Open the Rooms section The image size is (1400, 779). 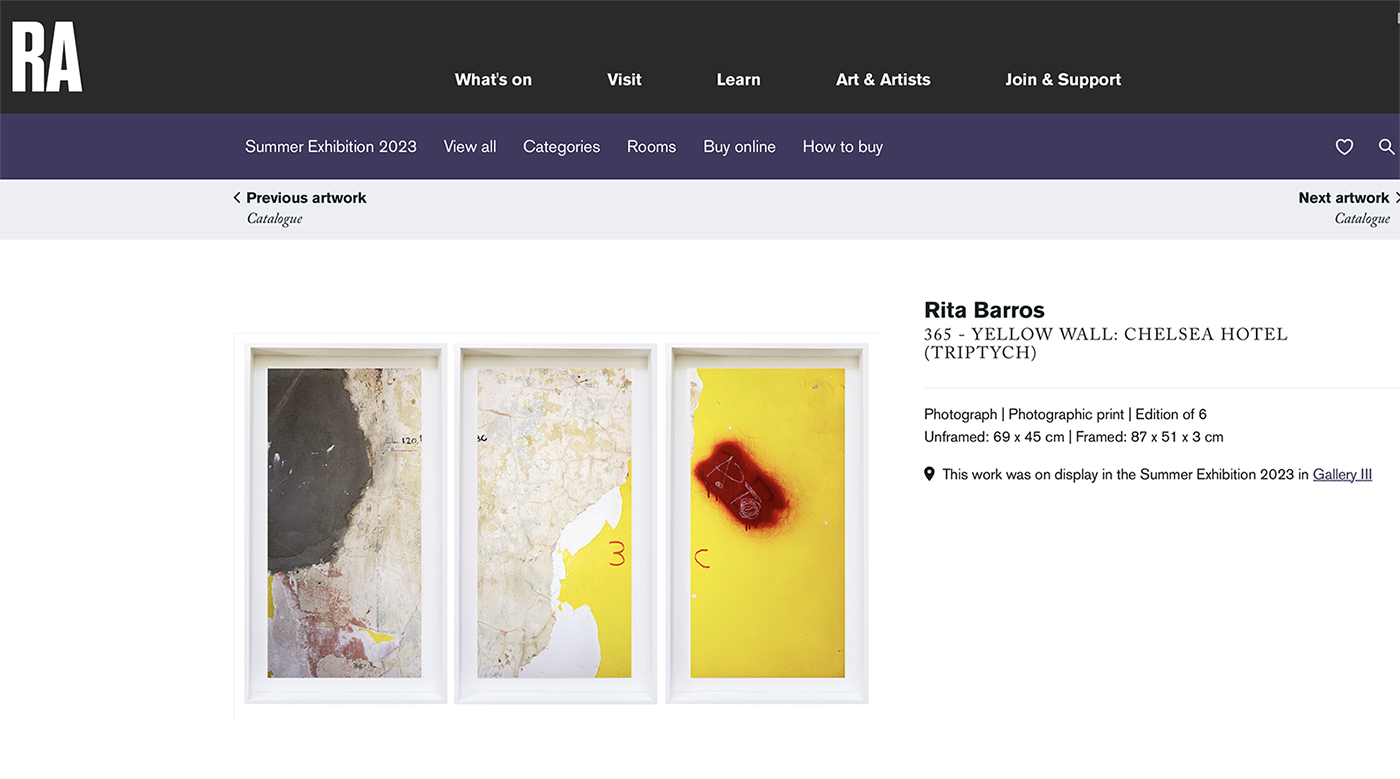click(x=651, y=147)
